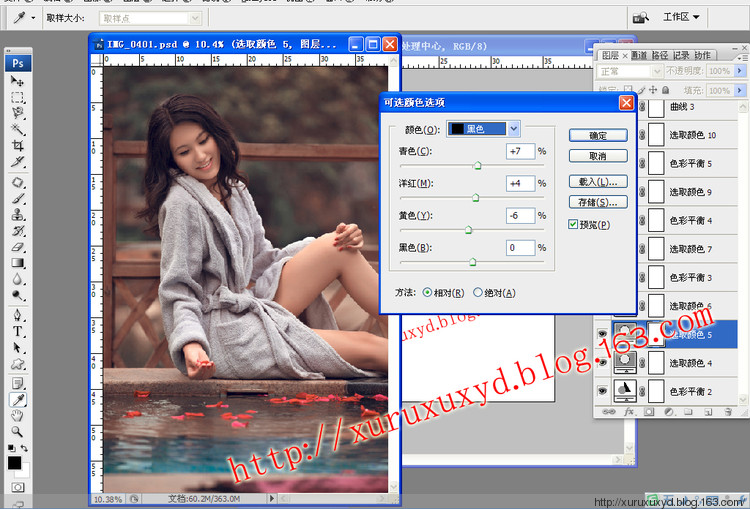
Task: Select the Magic Wand tool
Action: (18, 130)
